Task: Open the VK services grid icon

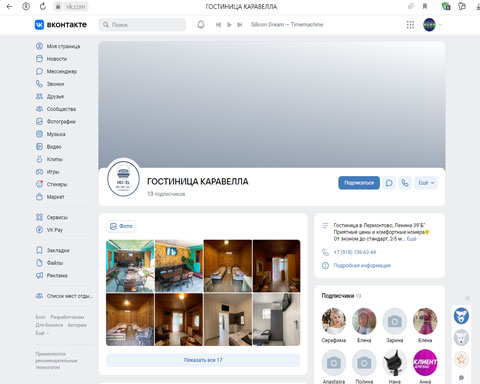Action: [x=410, y=25]
